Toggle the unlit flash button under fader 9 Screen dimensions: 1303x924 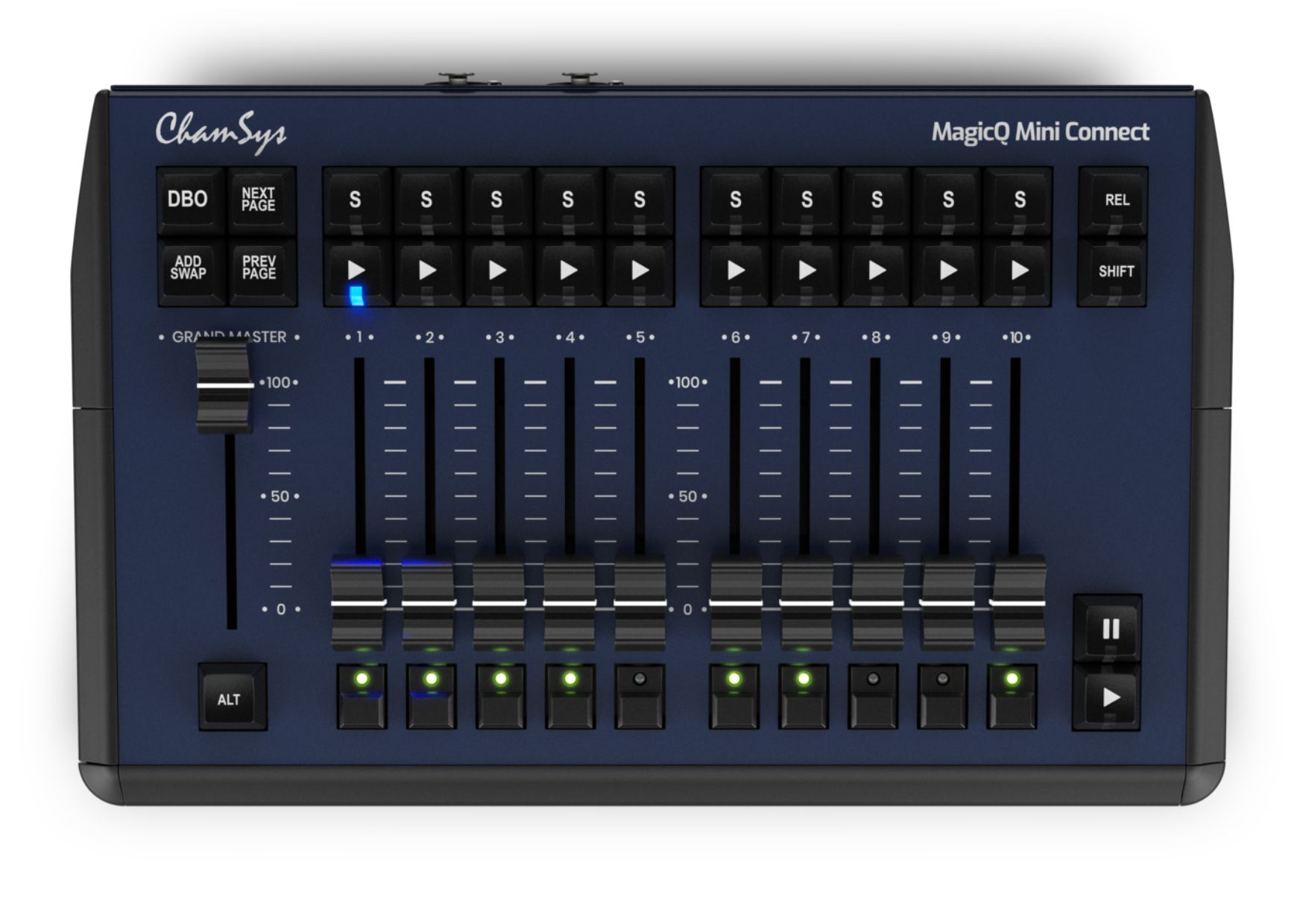(x=943, y=697)
